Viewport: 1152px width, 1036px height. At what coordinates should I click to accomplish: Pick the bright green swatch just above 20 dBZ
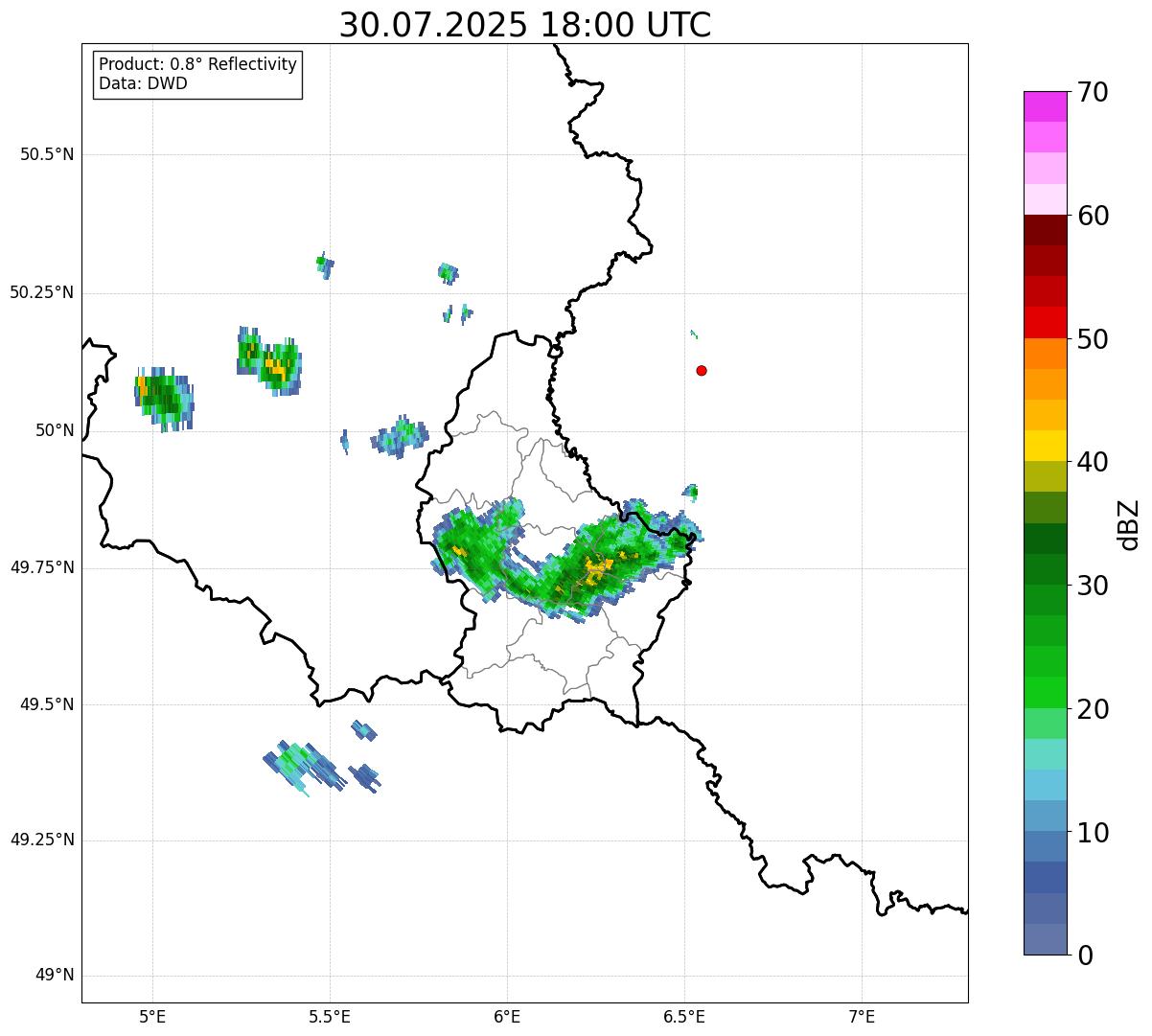click(x=1045, y=692)
